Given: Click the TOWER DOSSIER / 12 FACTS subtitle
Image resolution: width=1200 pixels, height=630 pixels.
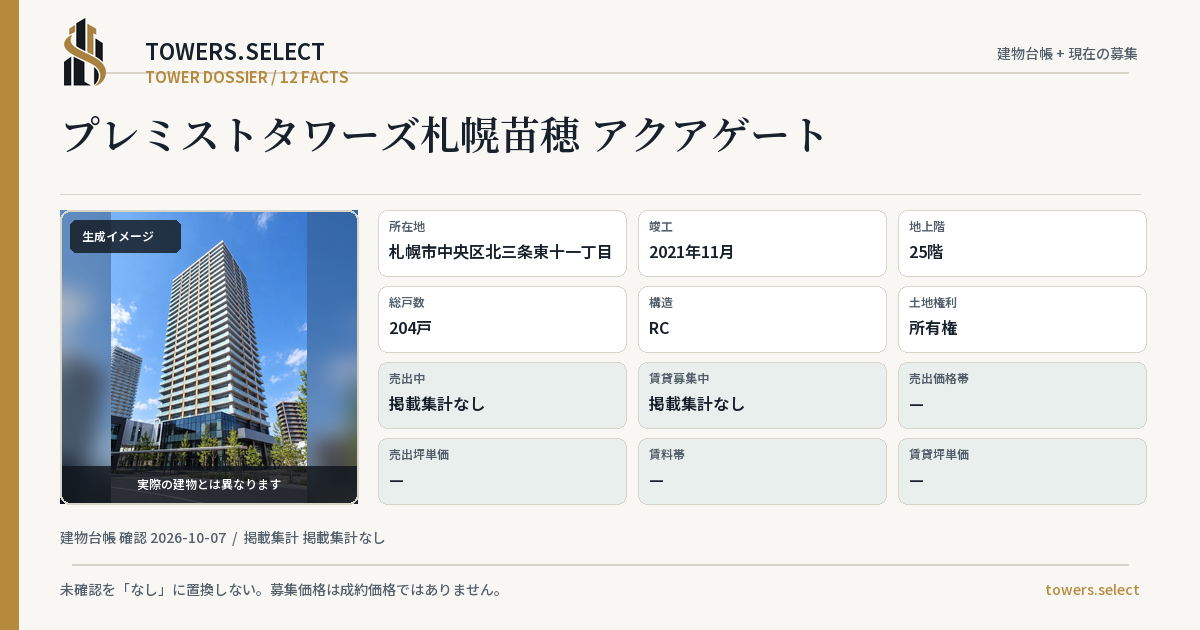Looking at the screenshot, I should 247,77.
